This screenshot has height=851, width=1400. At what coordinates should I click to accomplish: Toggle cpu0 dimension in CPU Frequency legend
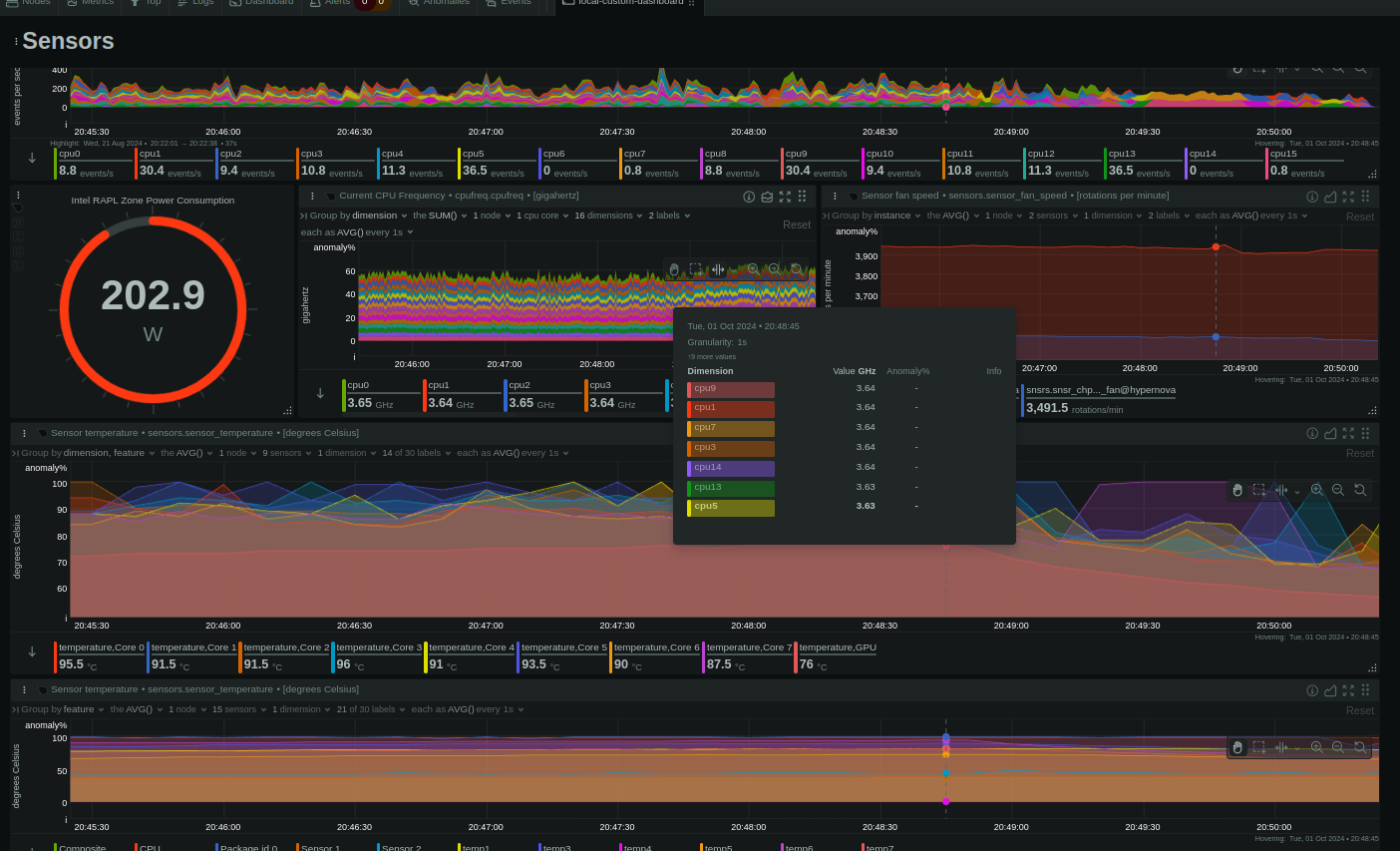coord(381,394)
